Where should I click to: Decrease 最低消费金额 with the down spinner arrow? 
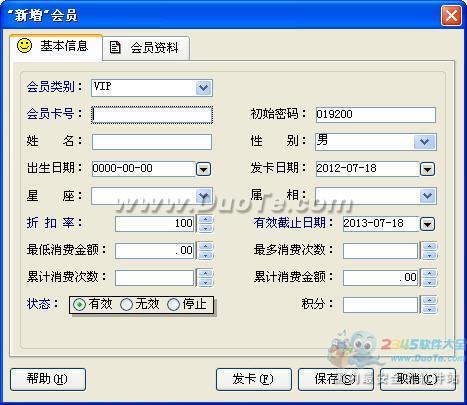[x=206, y=255]
